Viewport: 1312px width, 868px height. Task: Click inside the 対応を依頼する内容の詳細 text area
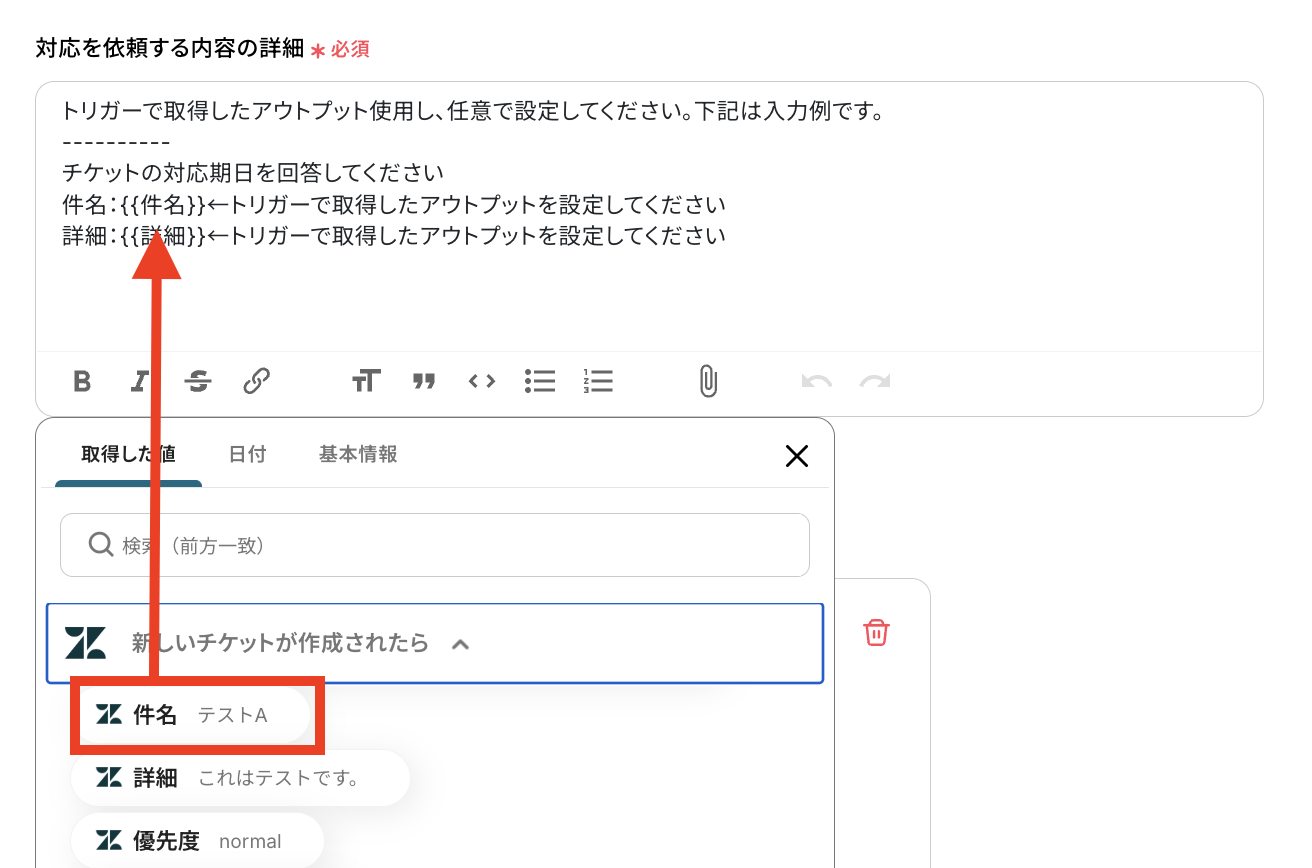[x=649, y=216]
